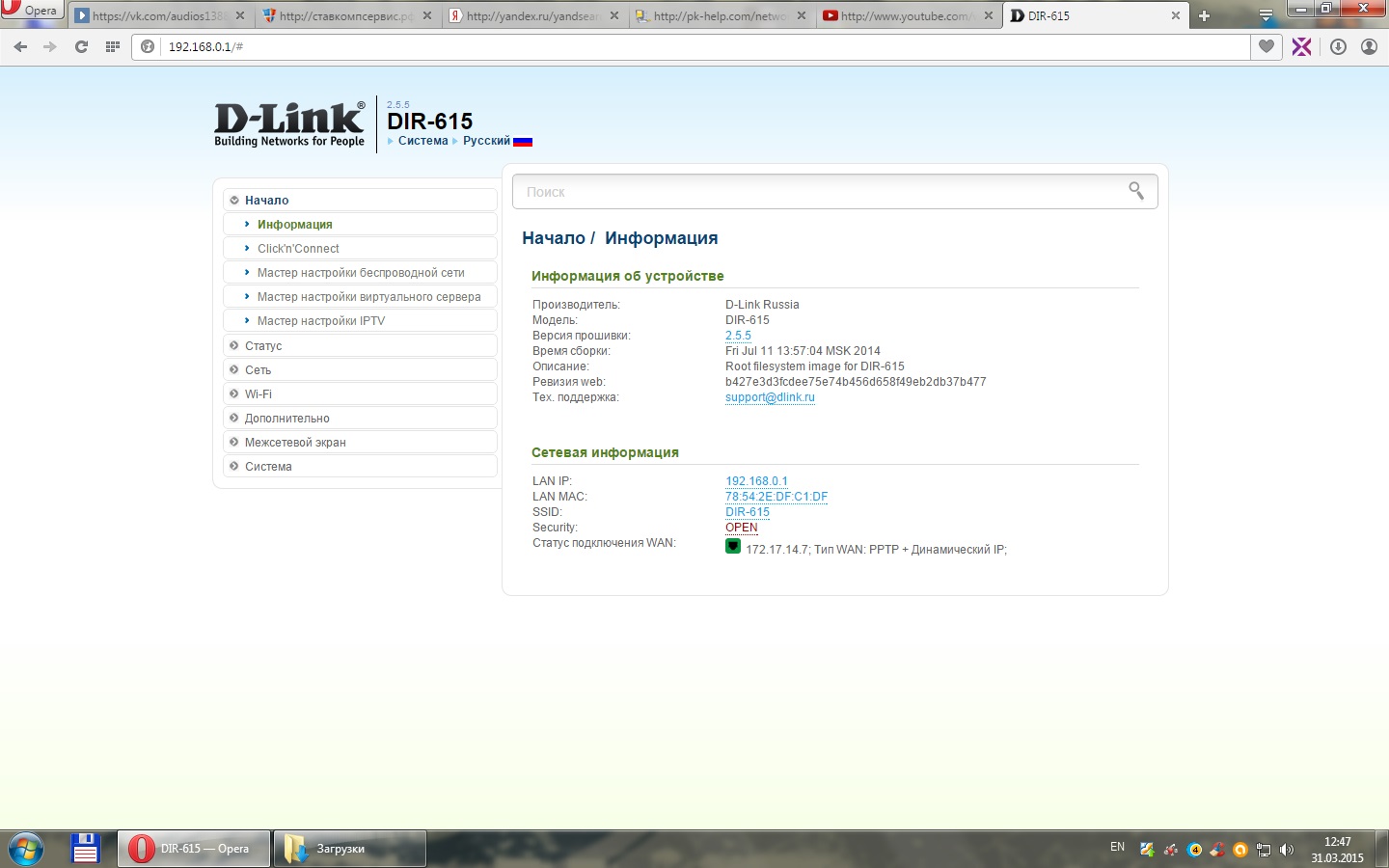This screenshot has height=868, width=1389.
Task: Open the tab list menu icon
Action: [1266, 16]
